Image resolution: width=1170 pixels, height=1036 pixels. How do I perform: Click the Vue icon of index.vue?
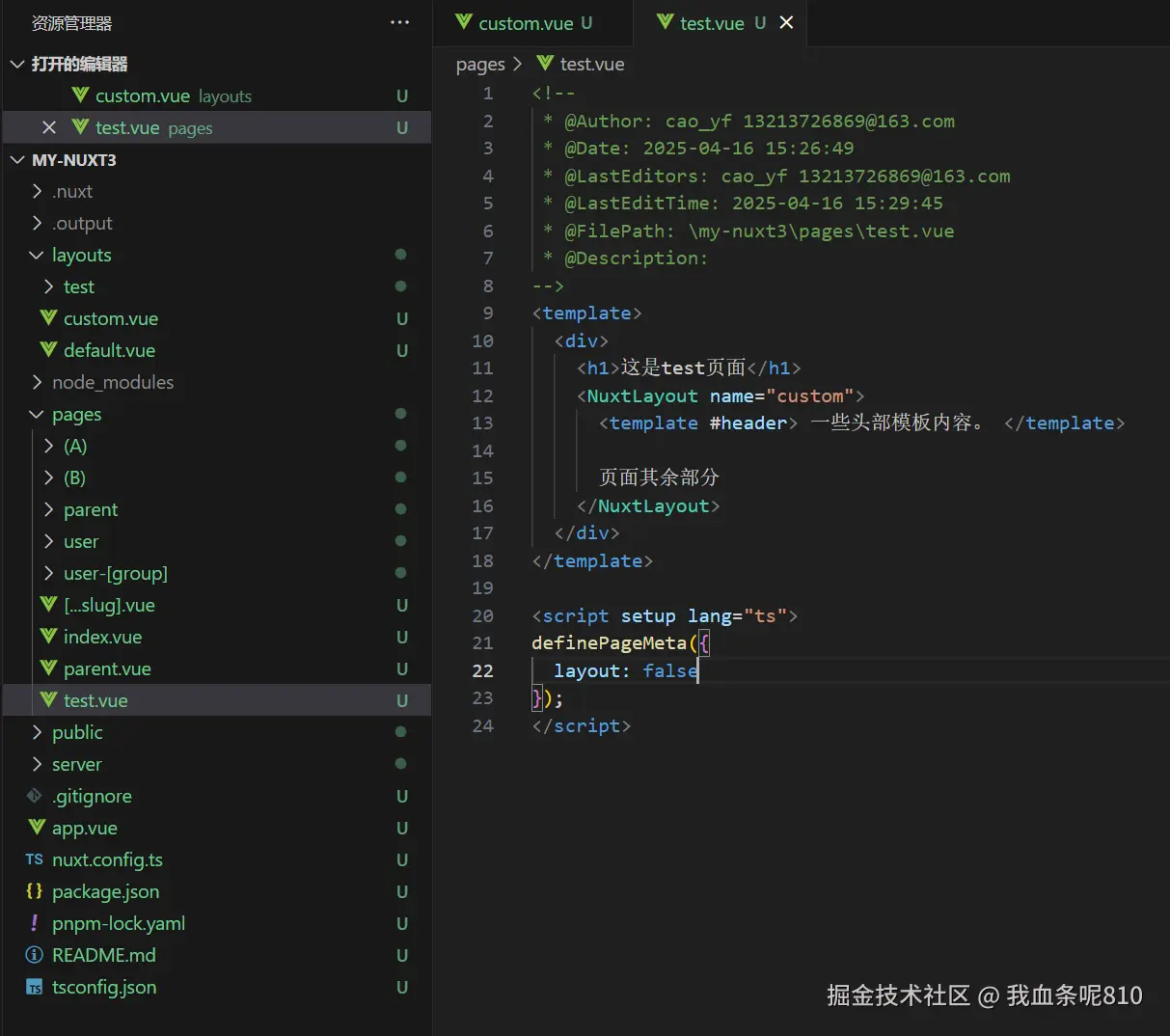(x=48, y=637)
